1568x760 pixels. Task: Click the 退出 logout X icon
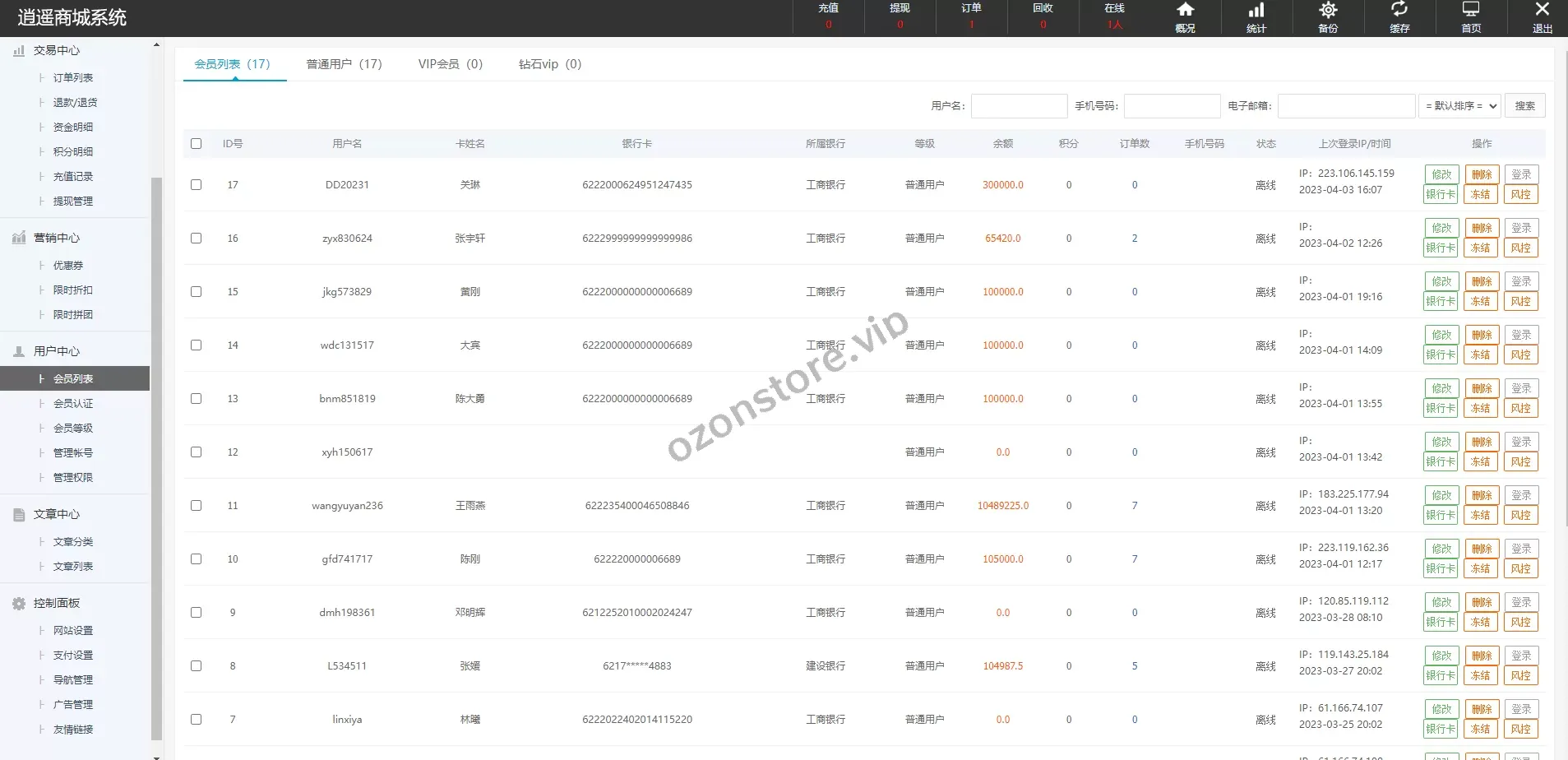[x=1542, y=10]
